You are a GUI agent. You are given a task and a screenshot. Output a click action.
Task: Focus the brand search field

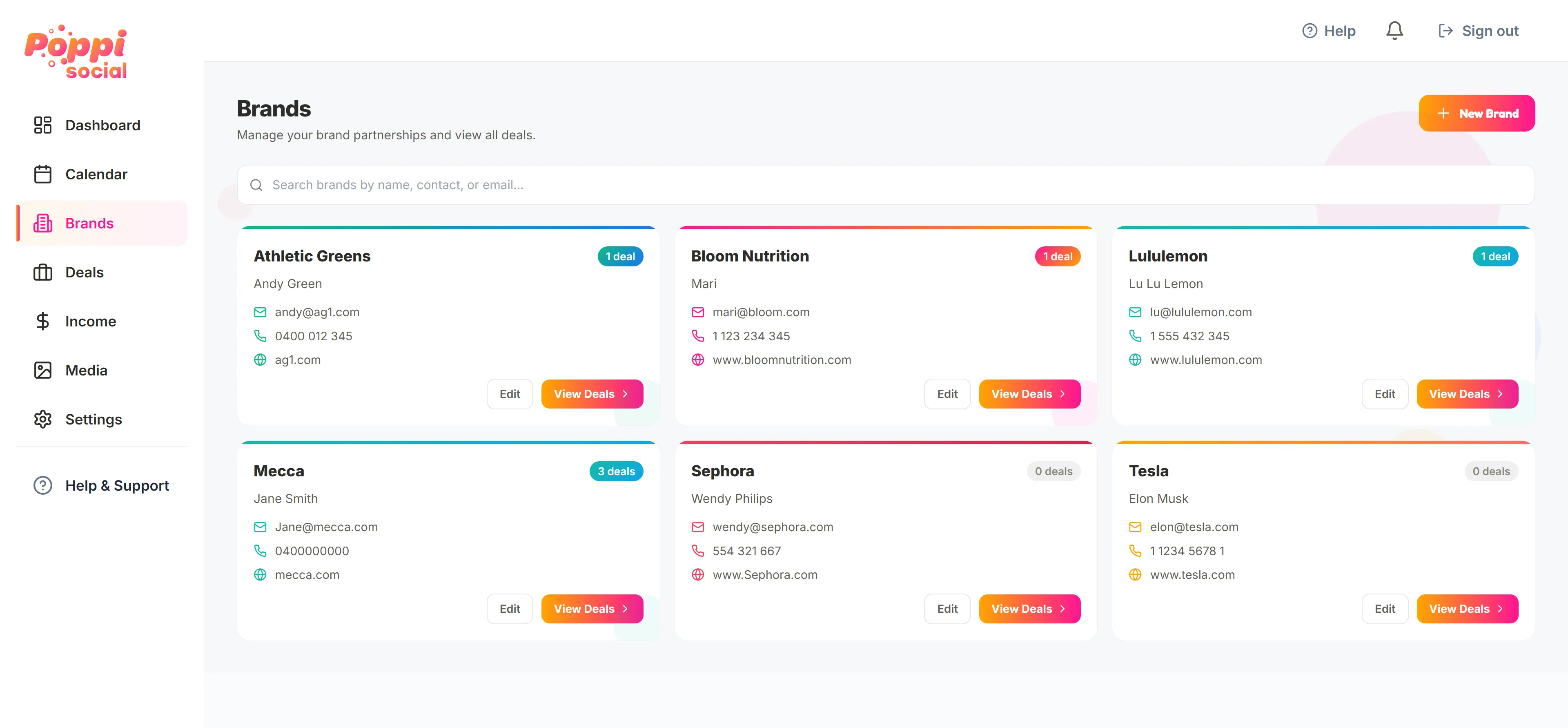coord(886,185)
